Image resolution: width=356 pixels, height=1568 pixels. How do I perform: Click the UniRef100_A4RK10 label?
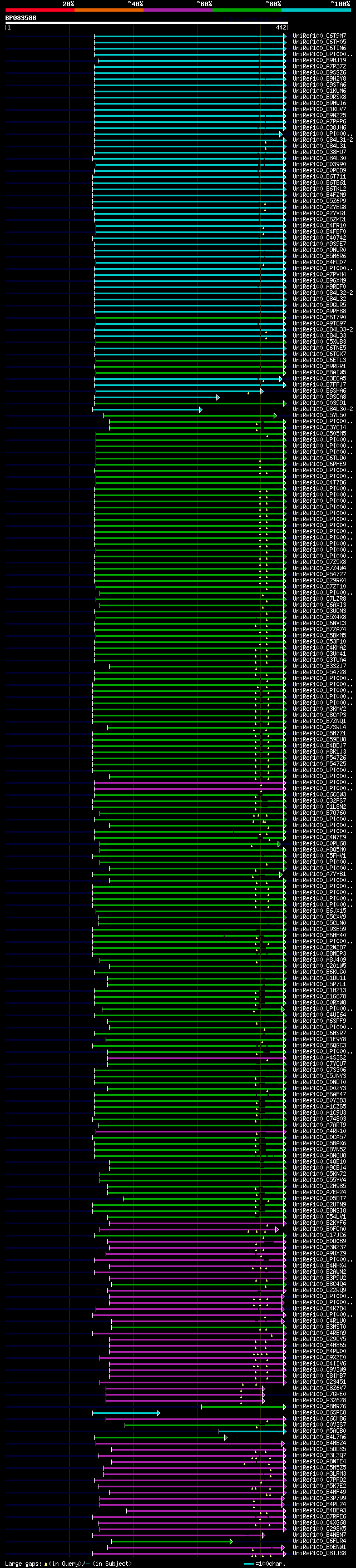click(x=319, y=1131)
